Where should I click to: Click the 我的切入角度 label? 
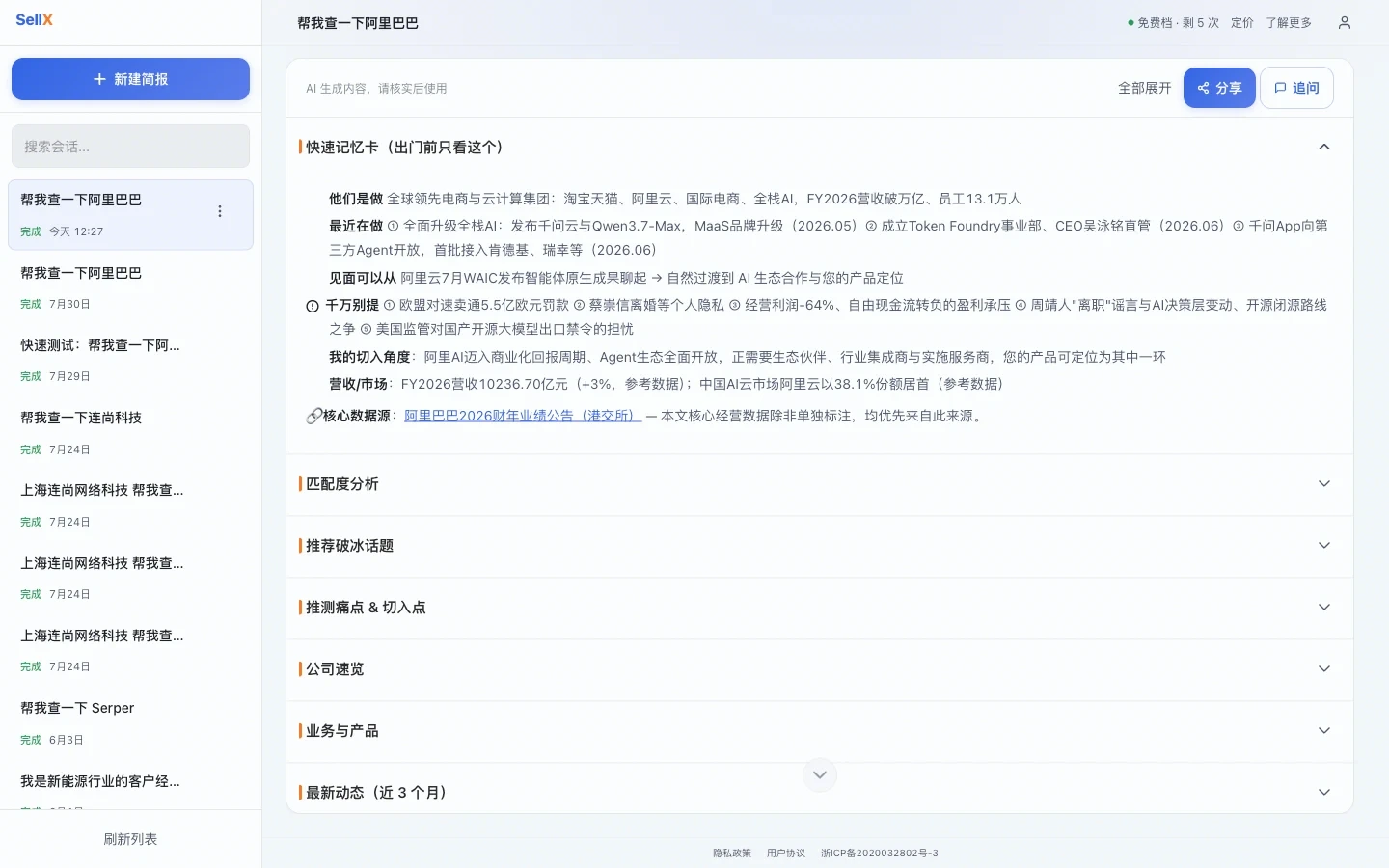point(369,357)
